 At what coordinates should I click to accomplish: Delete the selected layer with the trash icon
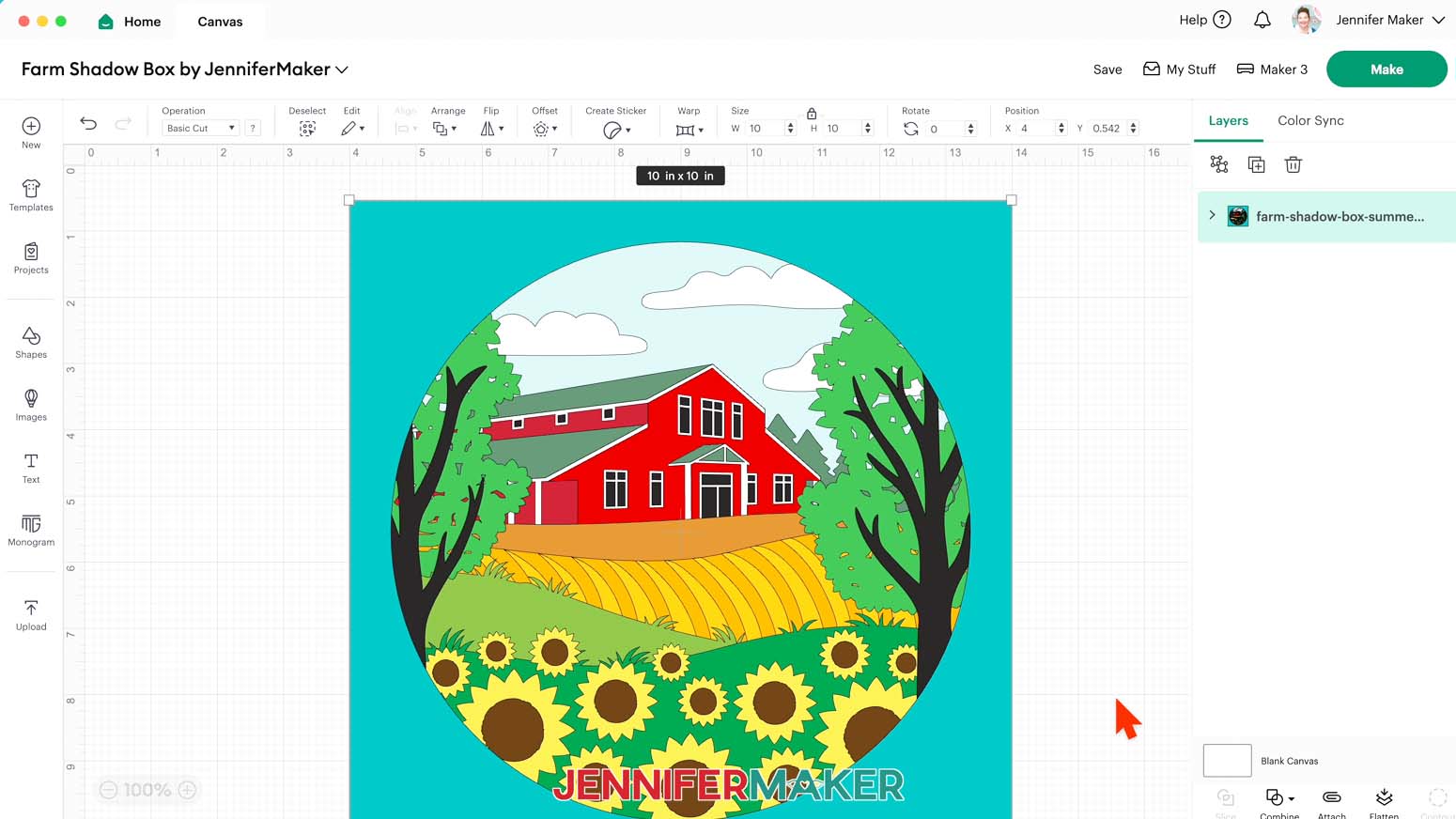coord(1293,164)
